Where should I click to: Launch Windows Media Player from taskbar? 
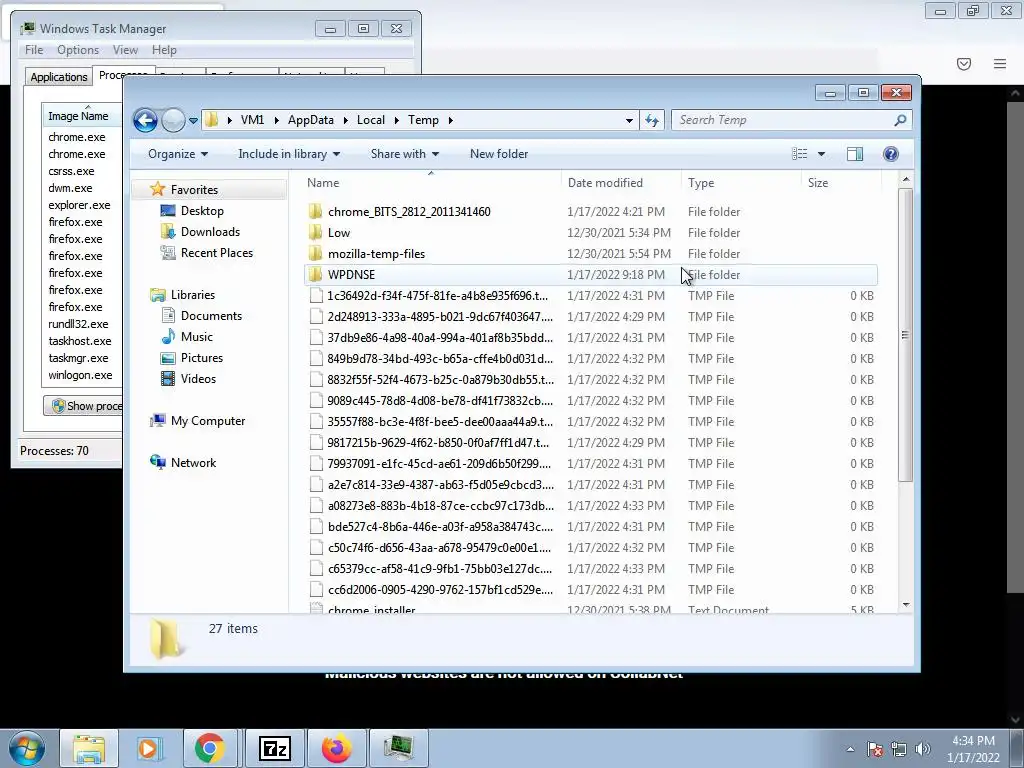(x=150, y=748)
